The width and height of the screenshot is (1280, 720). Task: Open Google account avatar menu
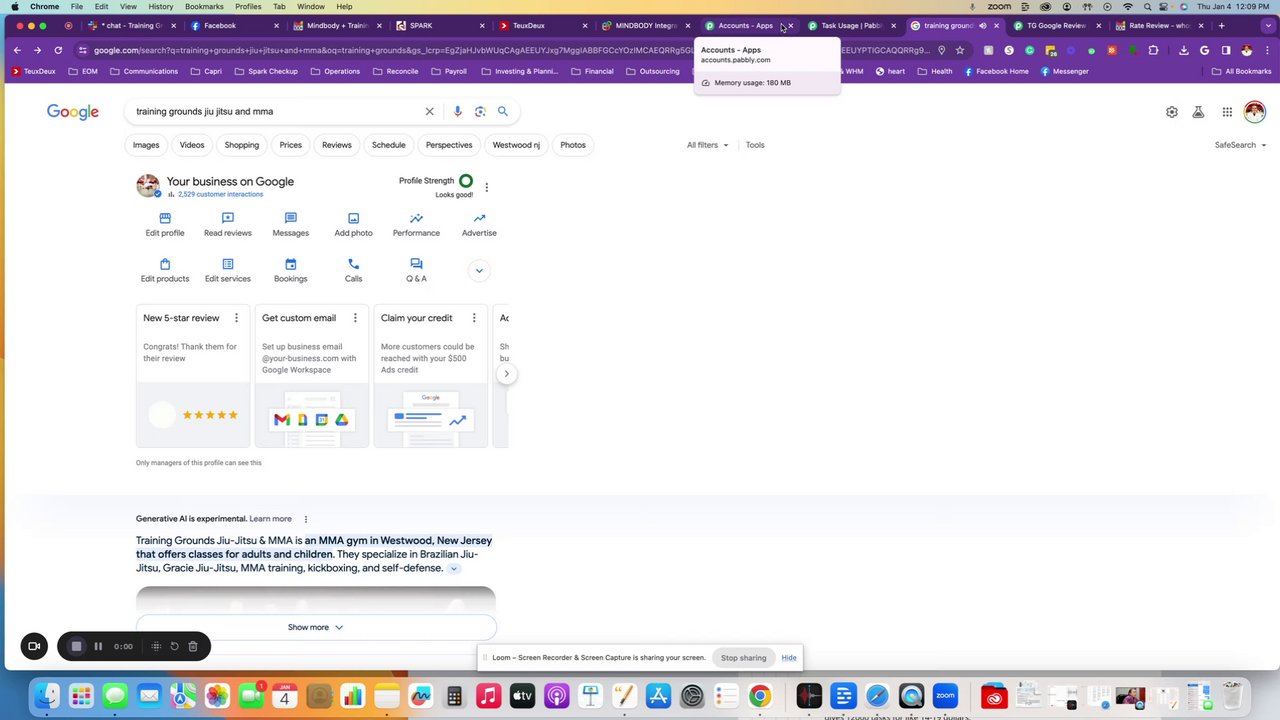(1254, 112)
